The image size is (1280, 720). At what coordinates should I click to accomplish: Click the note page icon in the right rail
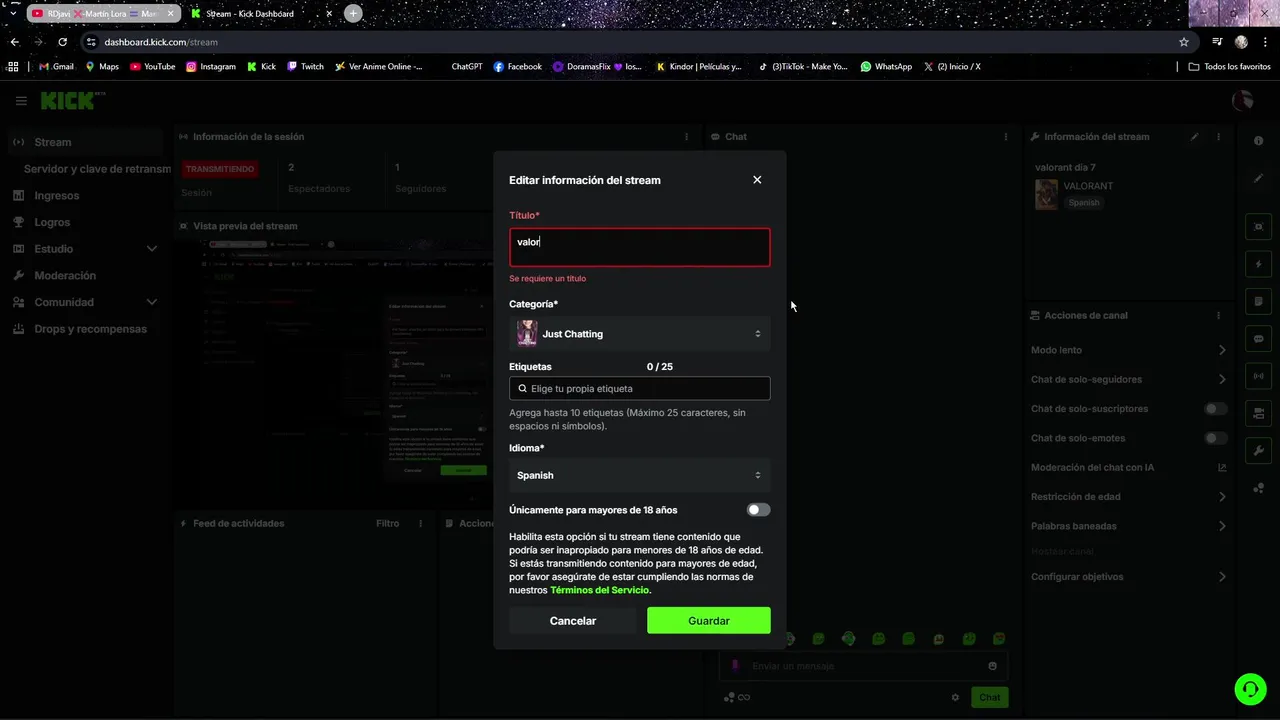click(1258, 301)
